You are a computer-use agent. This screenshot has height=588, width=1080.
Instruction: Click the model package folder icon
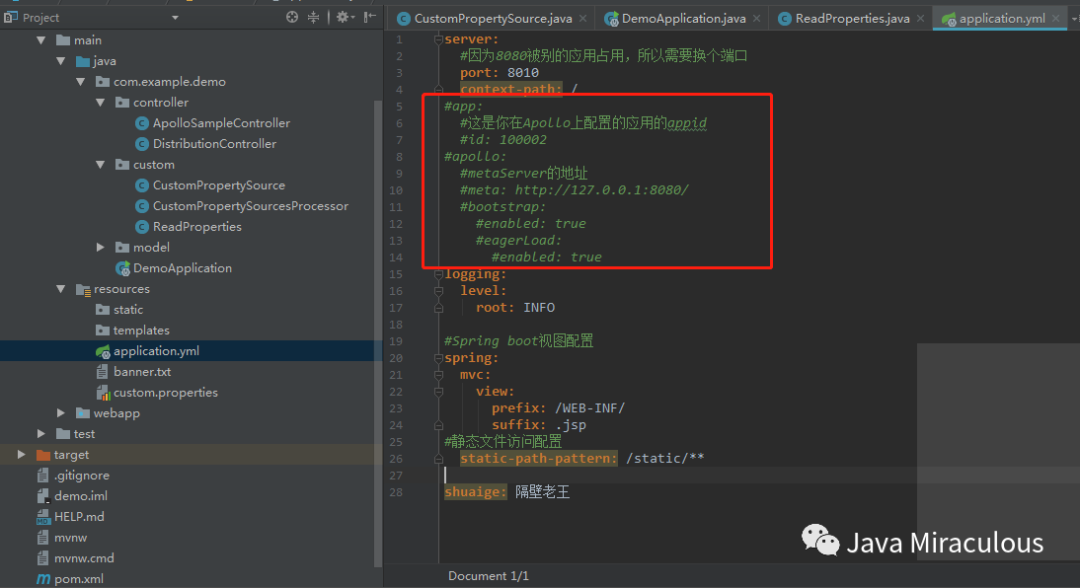pyautogui.click(x=123, y=247)
